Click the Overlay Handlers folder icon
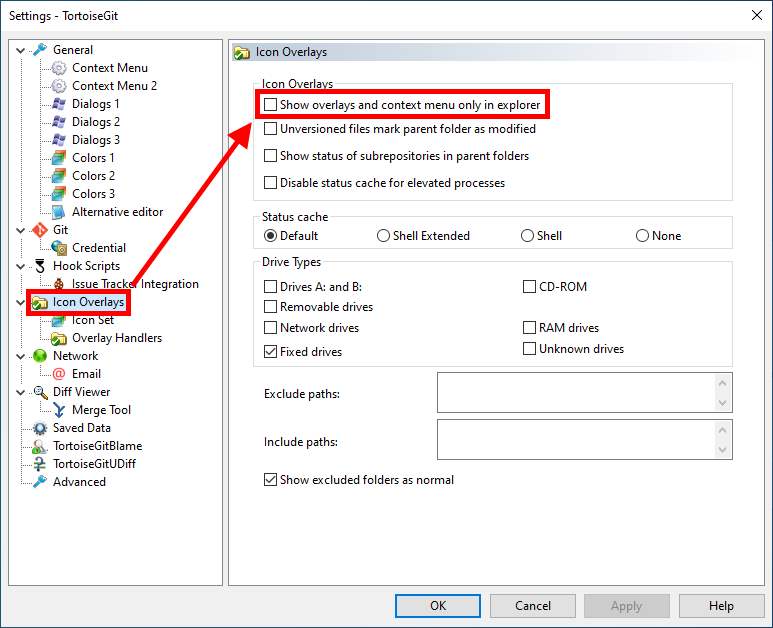Viewport: 773px width, 628px height. (59, 338)
